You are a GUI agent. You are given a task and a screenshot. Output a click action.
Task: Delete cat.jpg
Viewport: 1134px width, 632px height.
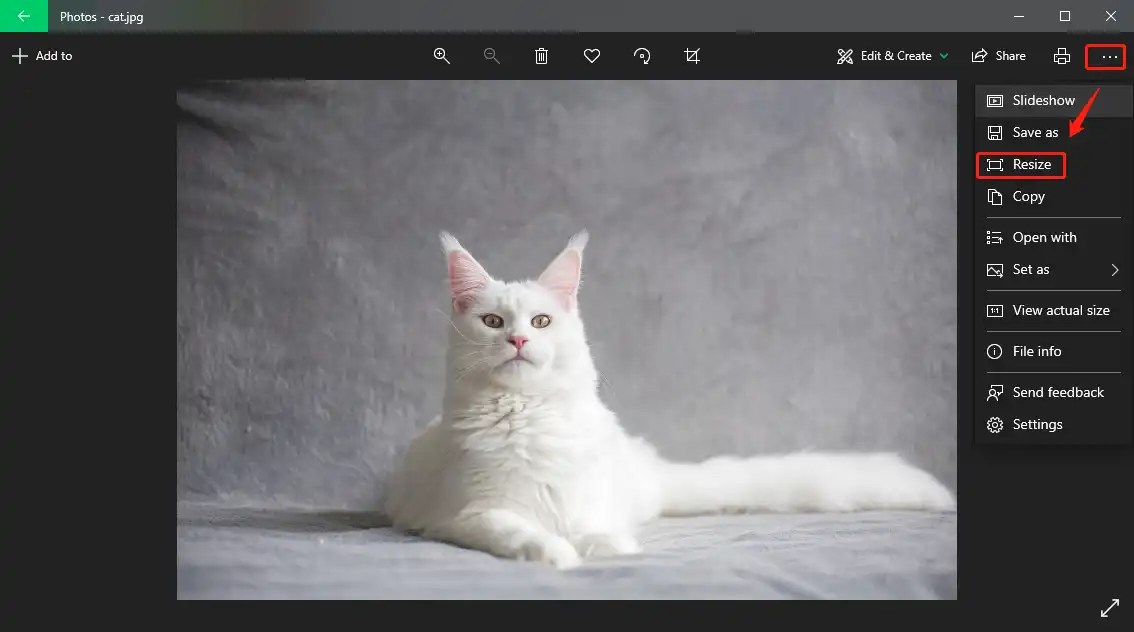[541, 55]
